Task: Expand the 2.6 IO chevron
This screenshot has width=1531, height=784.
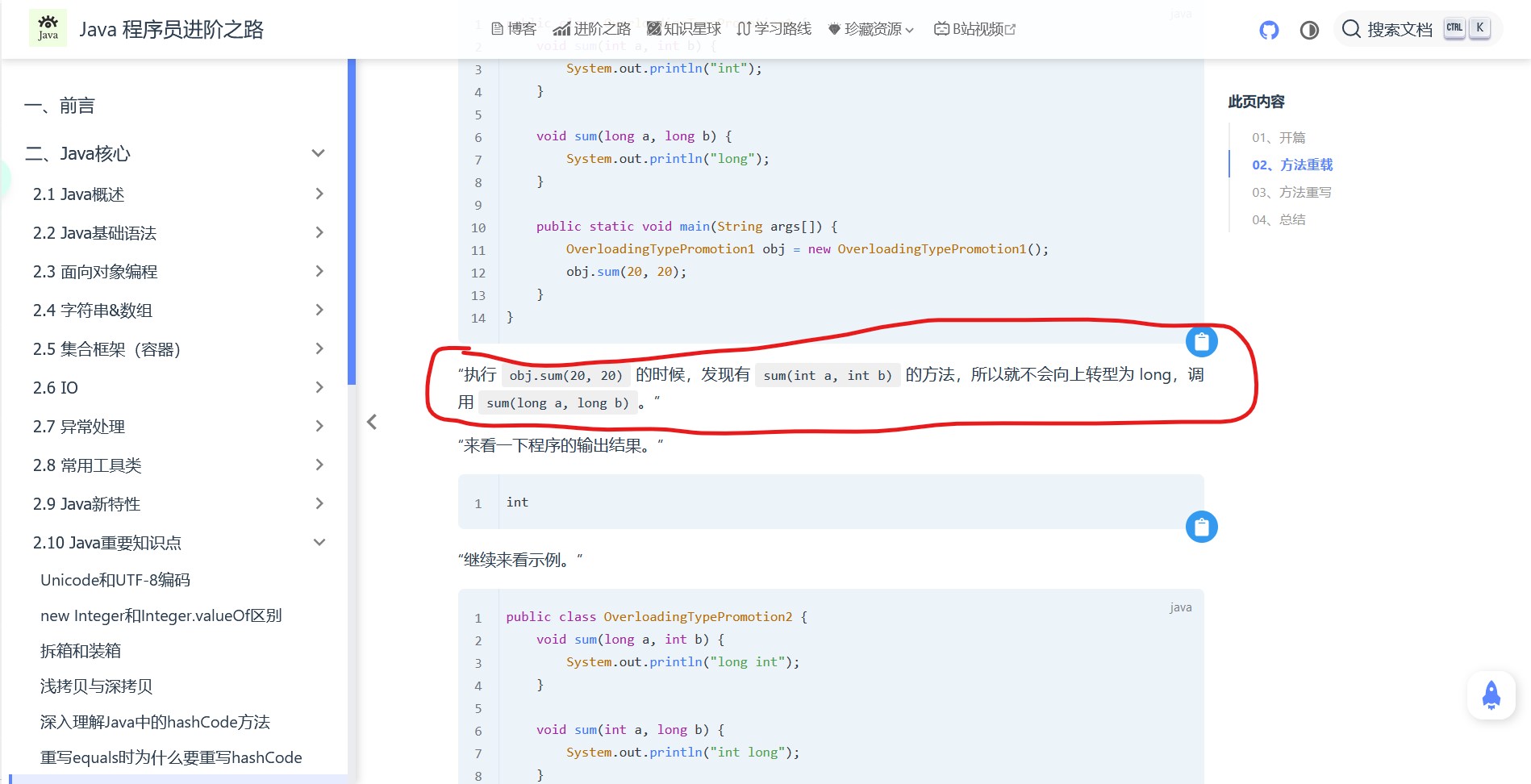Action: tap(319, 387)
